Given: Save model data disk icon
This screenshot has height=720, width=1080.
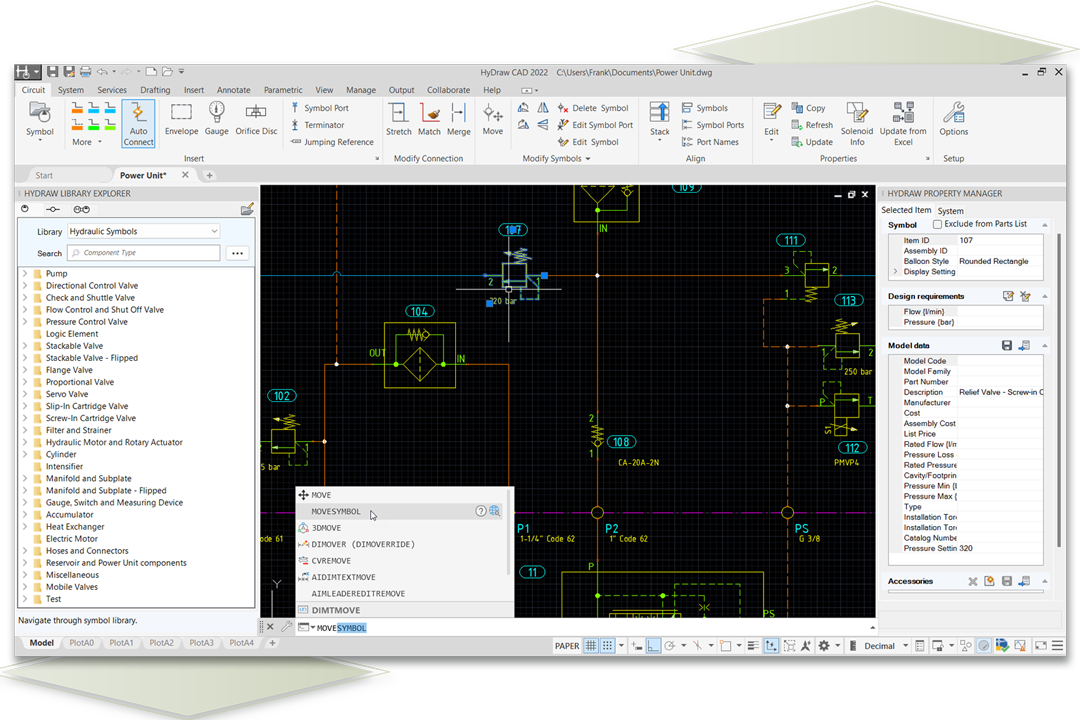Looking at the screenshot, I should (x=1006, y=345).
